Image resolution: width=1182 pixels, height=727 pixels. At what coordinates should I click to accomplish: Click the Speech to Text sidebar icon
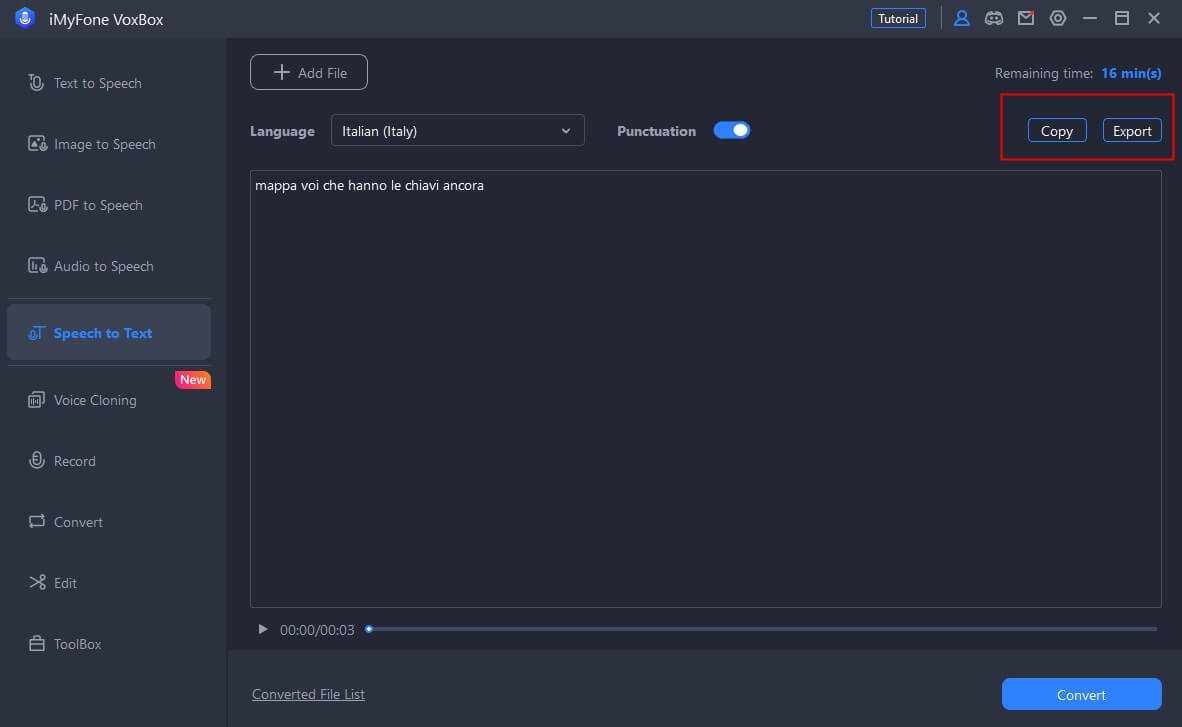pos(36,333)
